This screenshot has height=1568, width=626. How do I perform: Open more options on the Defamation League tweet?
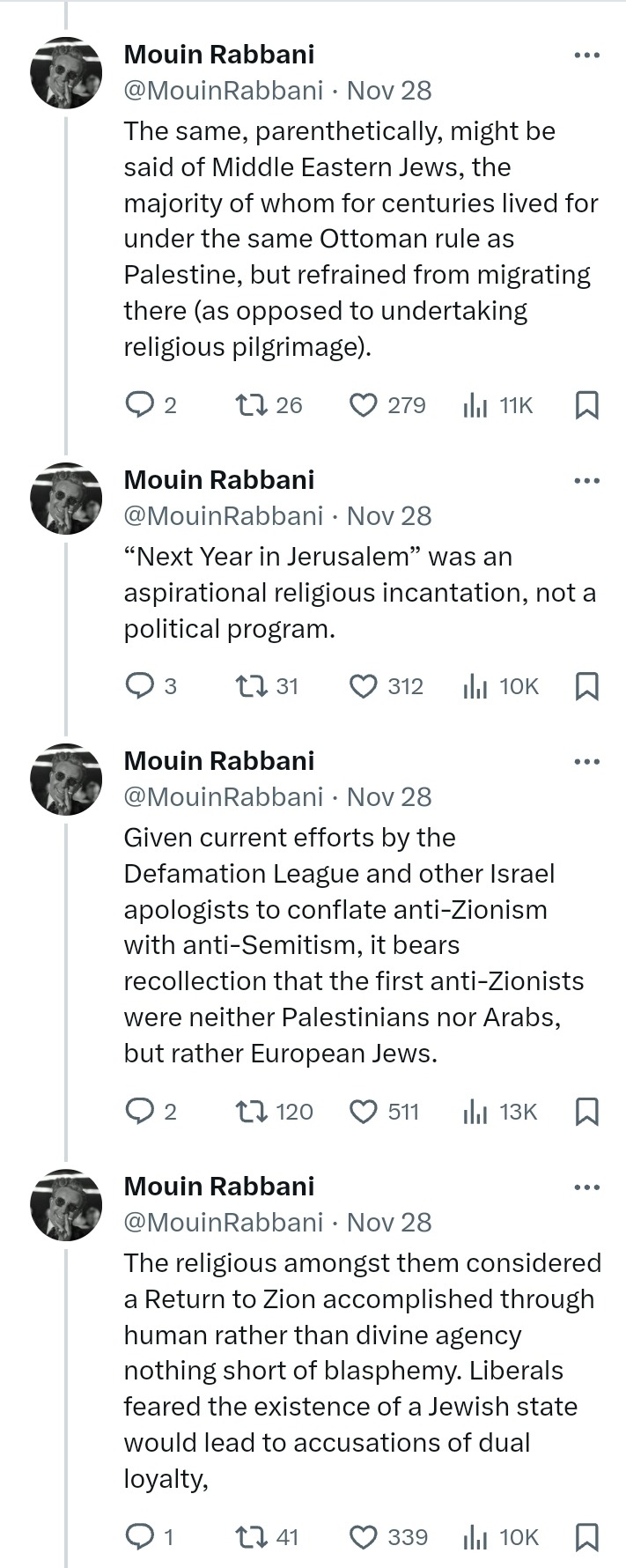tap(586, 762)
